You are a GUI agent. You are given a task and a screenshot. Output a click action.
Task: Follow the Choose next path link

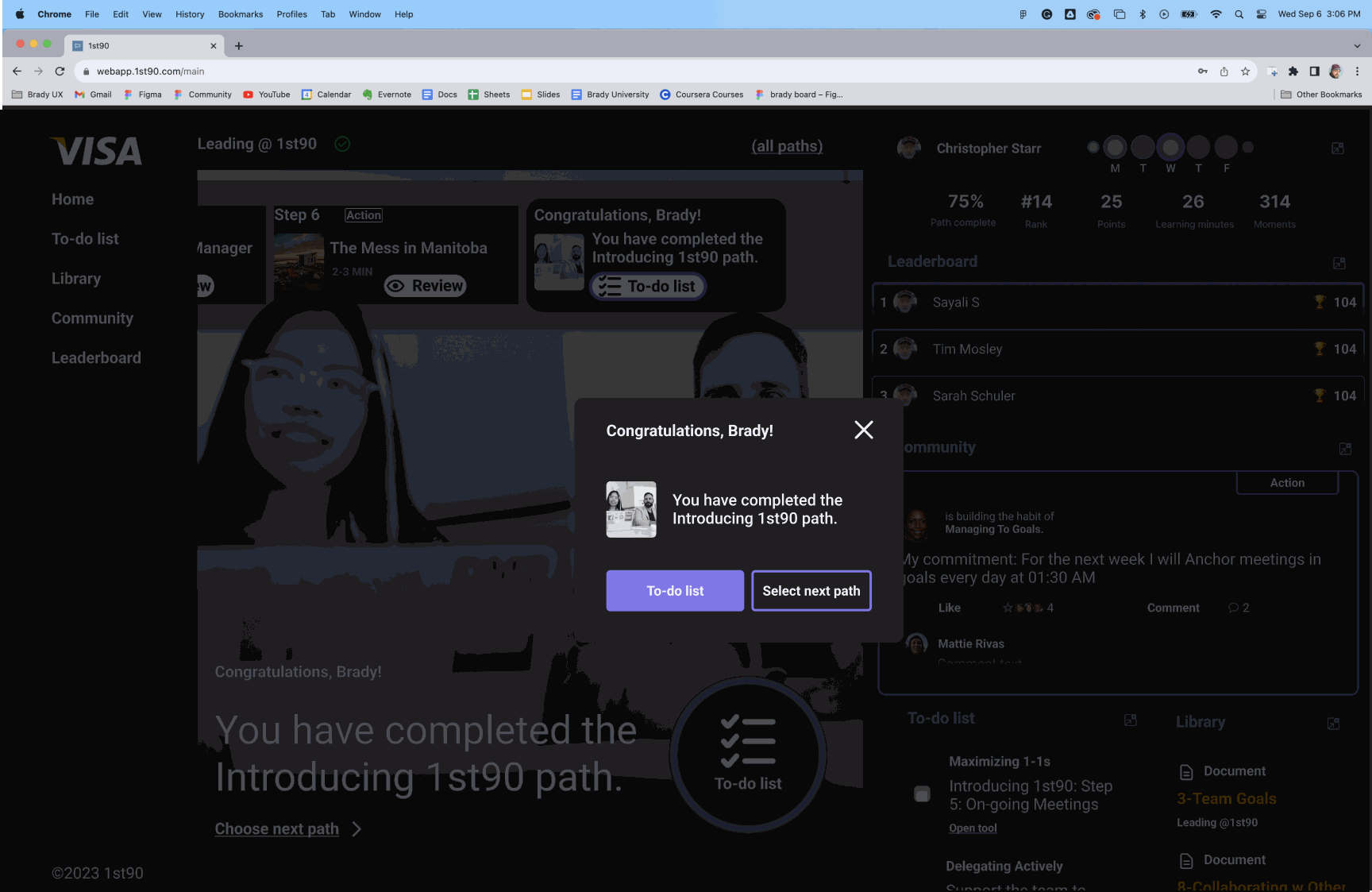277,829
